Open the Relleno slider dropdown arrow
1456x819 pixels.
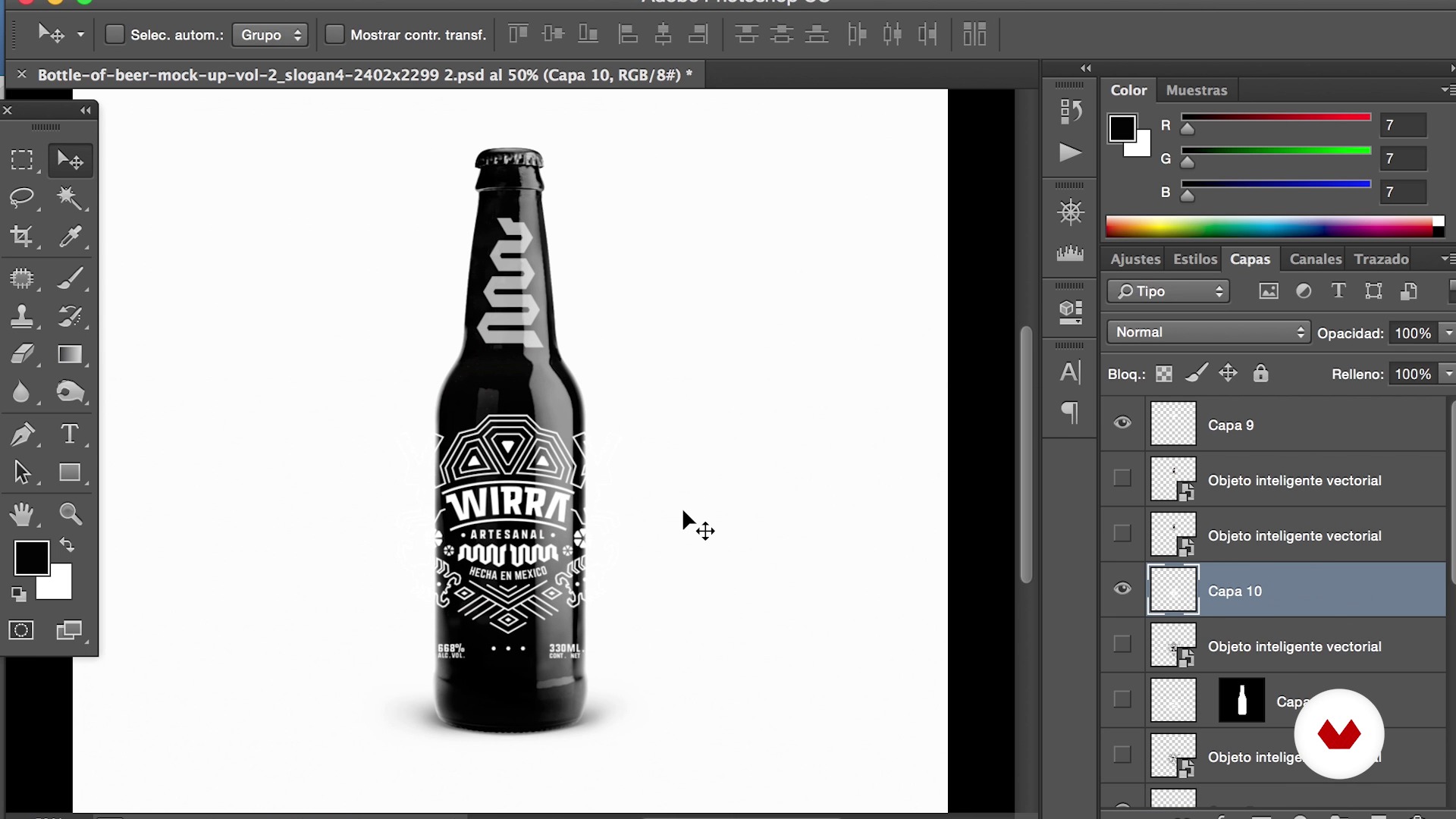(1448, 374)
